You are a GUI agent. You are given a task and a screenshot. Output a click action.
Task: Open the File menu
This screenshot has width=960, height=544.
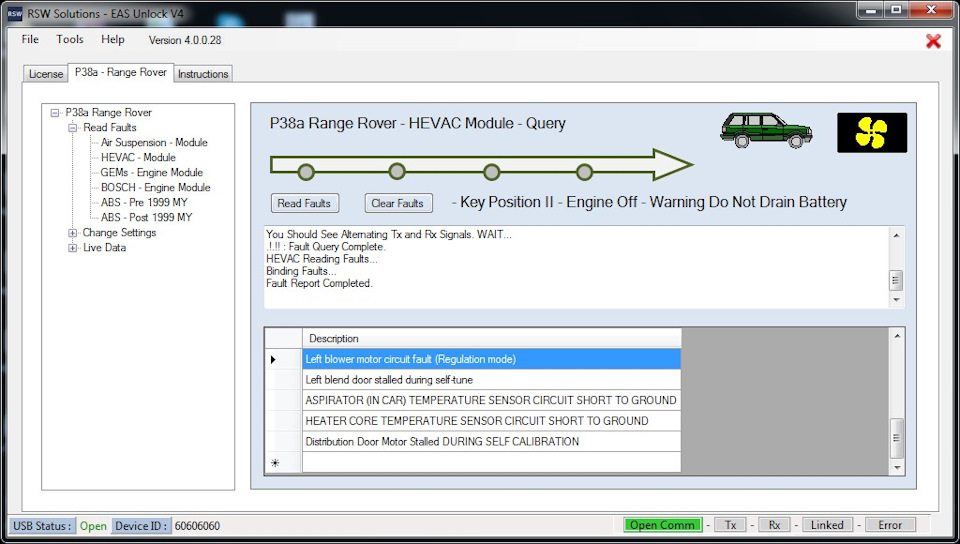pos(30,39)
